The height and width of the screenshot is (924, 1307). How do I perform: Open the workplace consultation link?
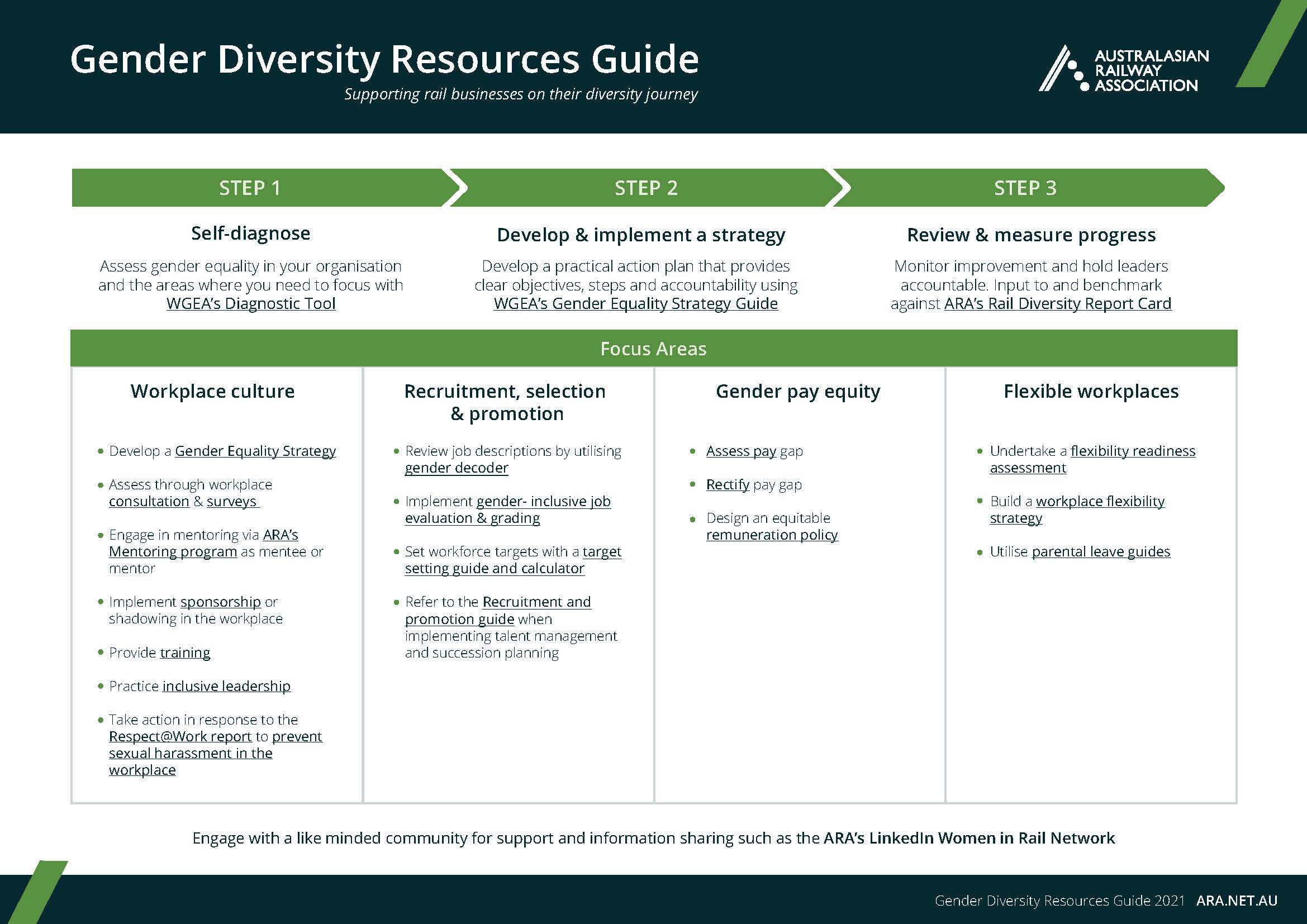coord(149,502)
